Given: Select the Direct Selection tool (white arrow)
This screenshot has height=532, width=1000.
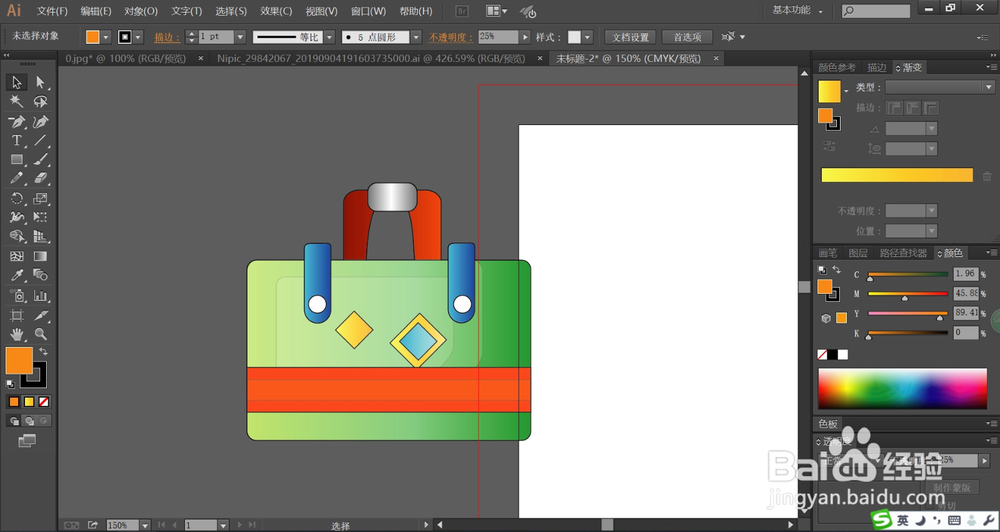Looking at the screenshot, I should [x=41, y=82].
